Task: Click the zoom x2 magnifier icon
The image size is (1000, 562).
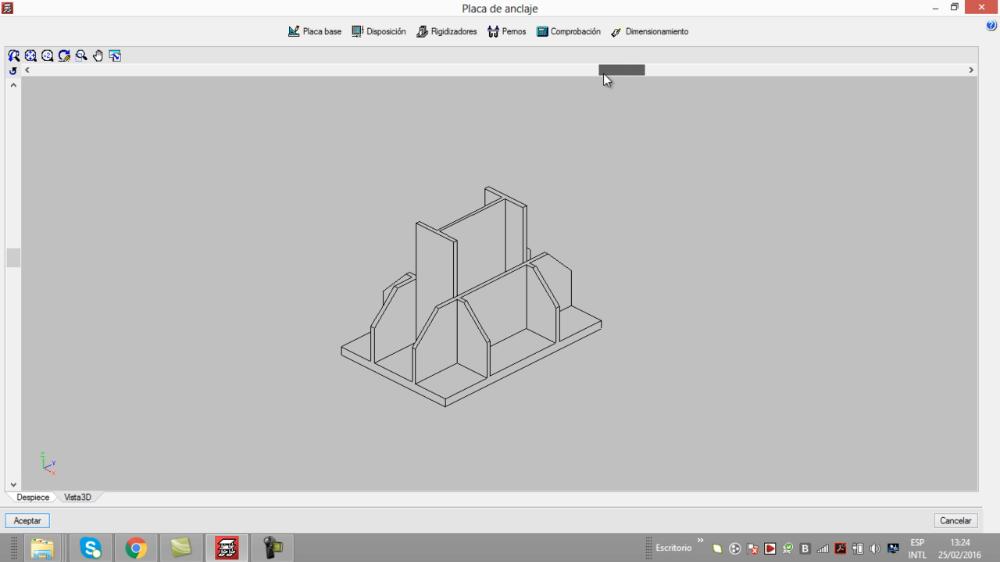Action: (47, 55)
